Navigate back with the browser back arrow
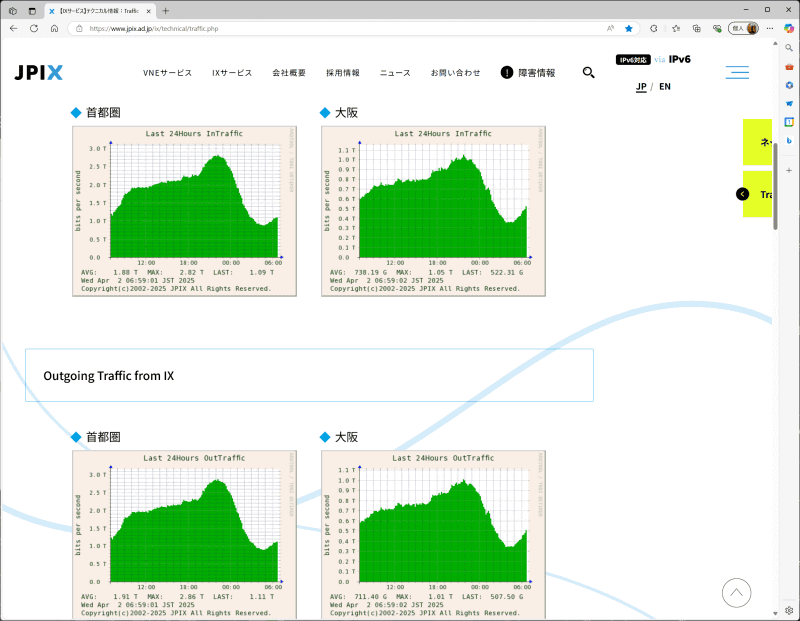800x621 pixels. (x=13, y=30)
